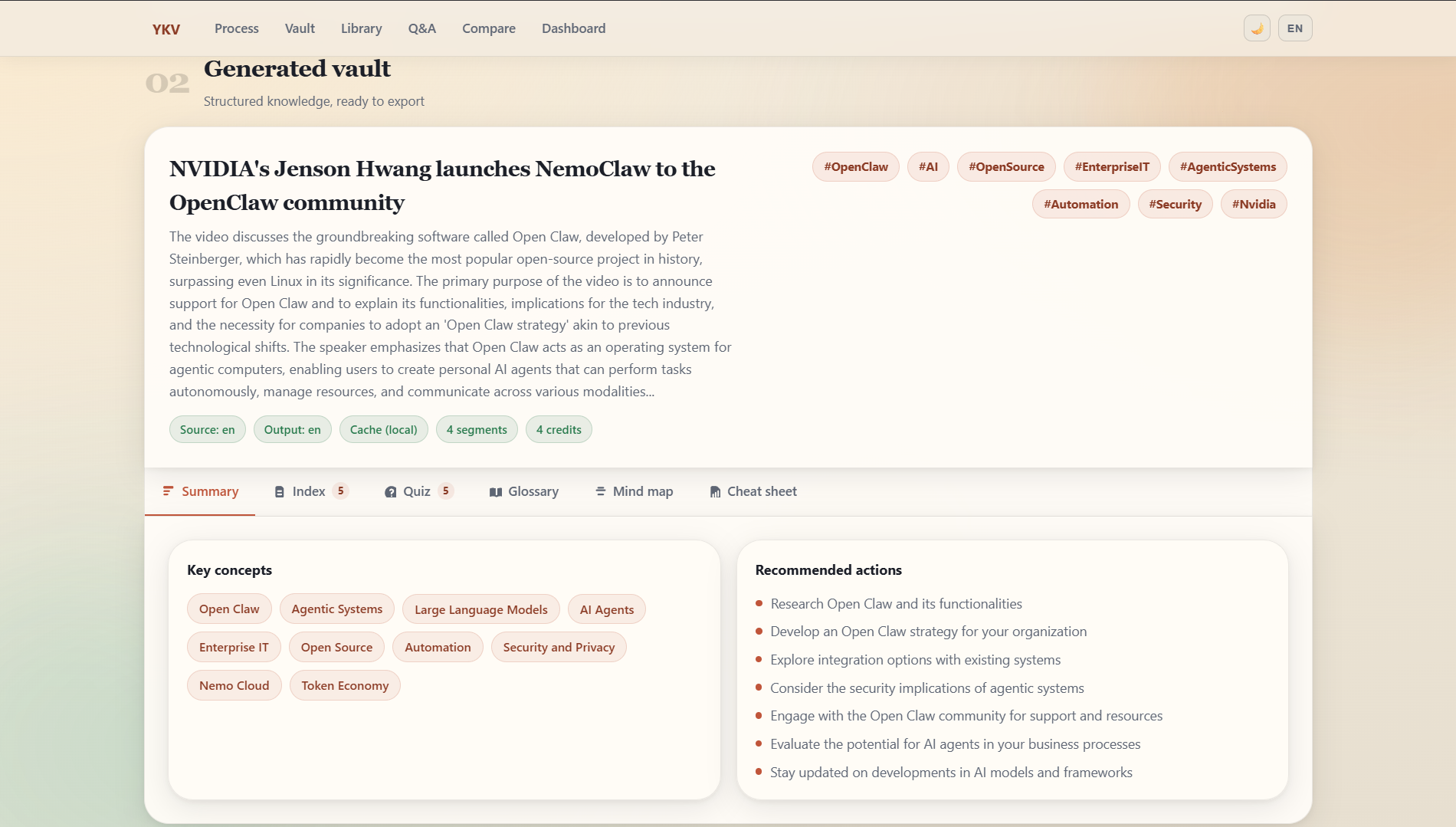Click the 4 credits pill

tap(559, 429)
